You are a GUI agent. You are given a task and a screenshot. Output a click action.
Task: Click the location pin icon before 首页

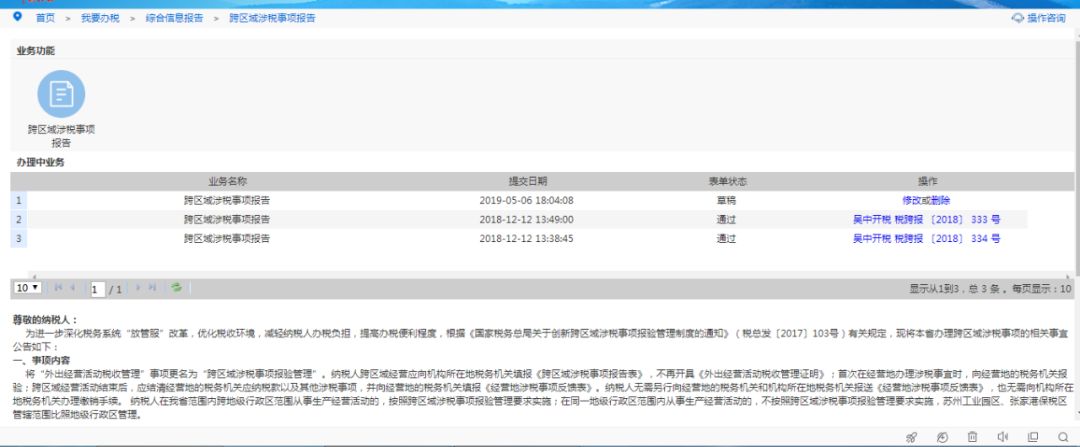click(x=17, y=17)
